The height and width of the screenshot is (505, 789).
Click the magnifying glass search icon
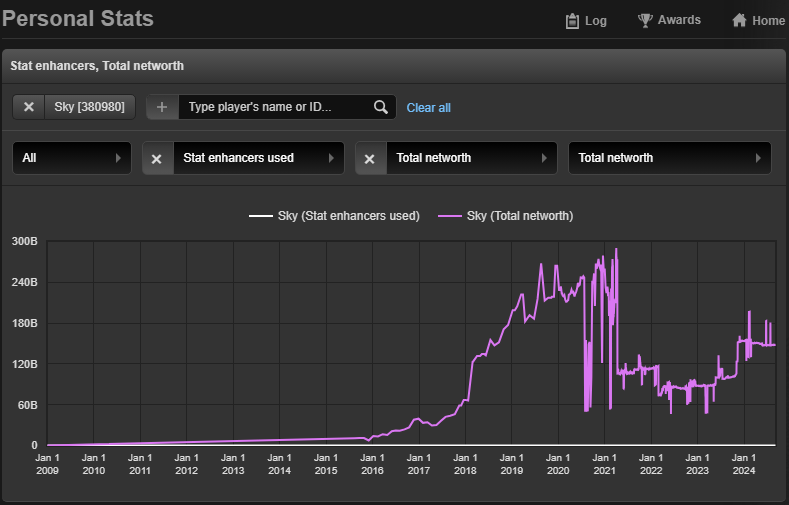(380, 107)
